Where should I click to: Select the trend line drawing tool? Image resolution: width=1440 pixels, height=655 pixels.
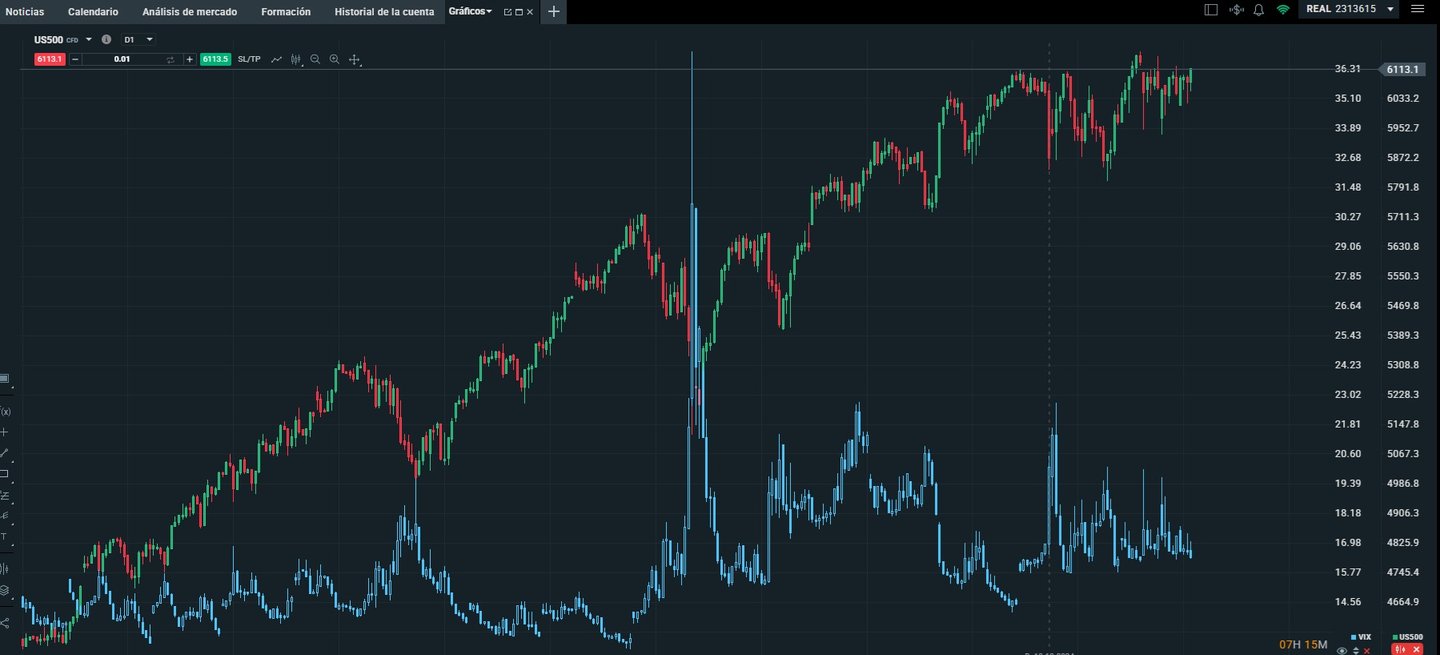coord(5,453)
